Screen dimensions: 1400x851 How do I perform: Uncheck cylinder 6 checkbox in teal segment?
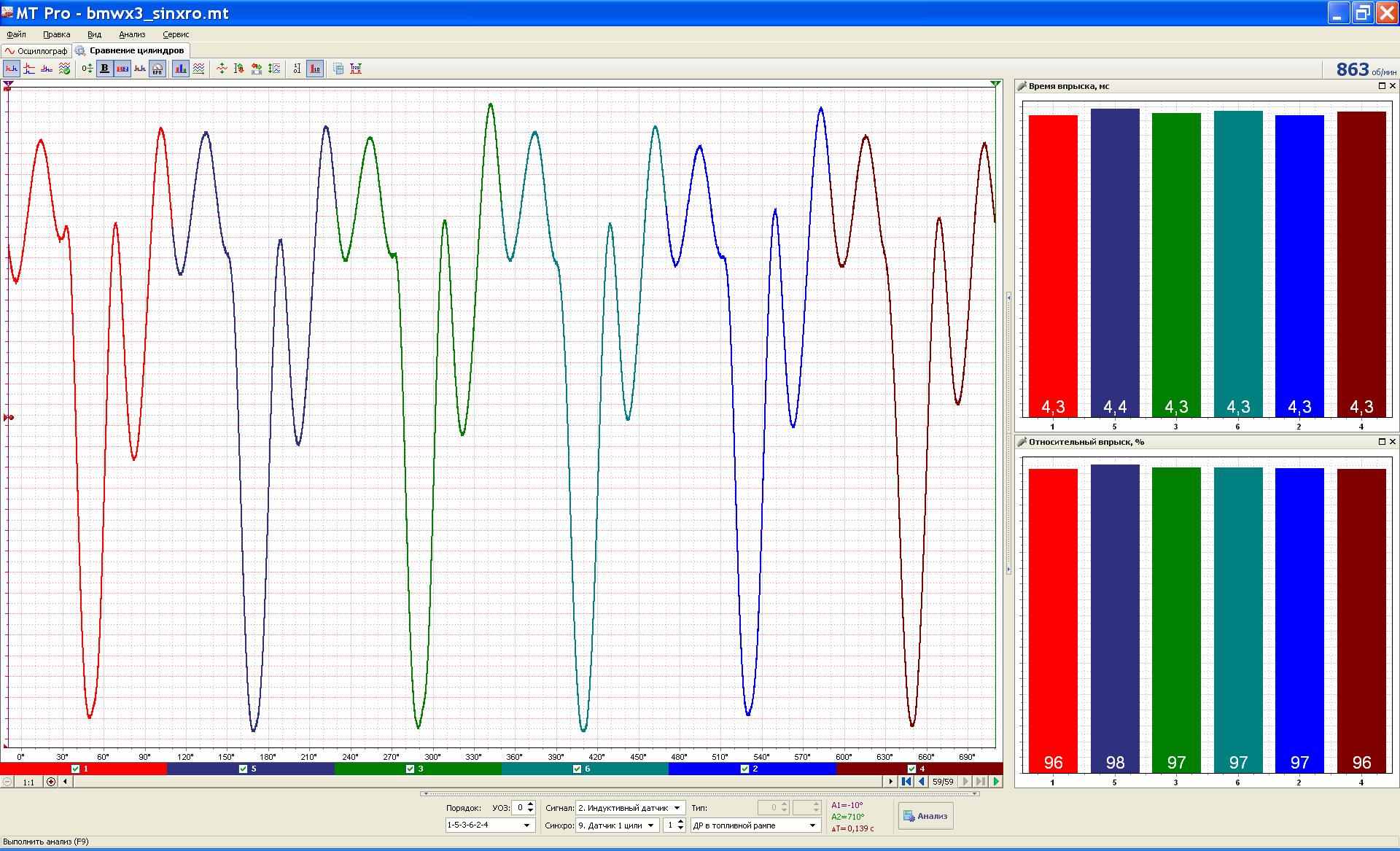577,769
